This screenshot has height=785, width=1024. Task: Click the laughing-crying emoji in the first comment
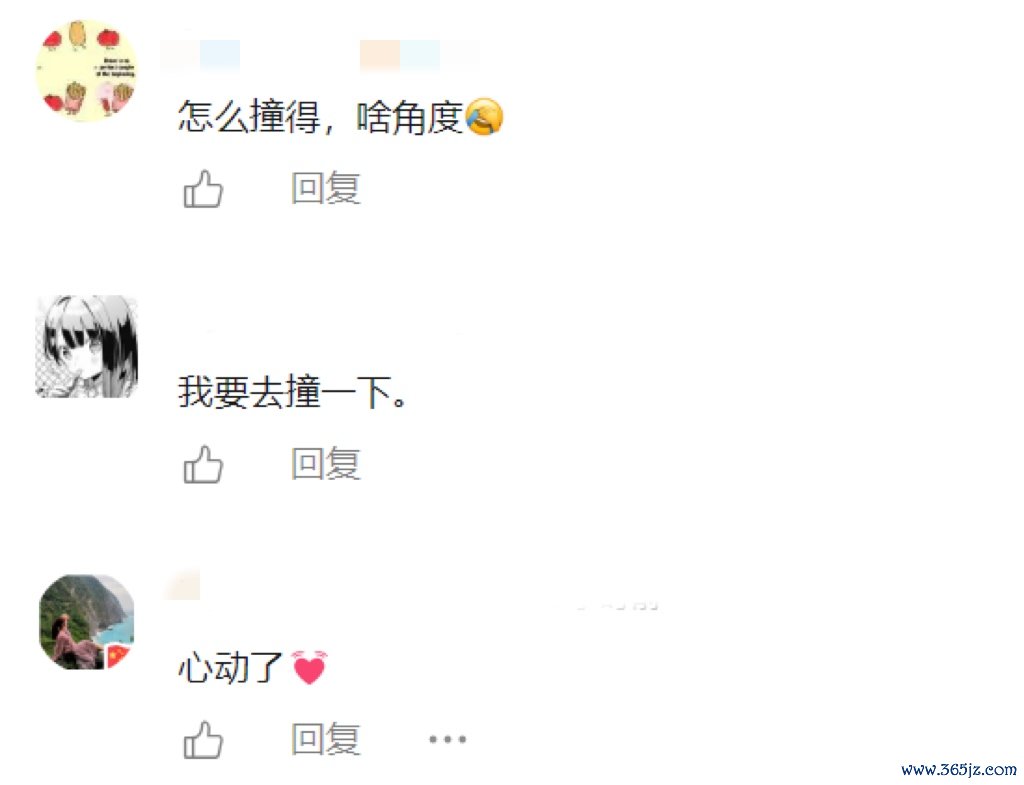tap(485, 117)
